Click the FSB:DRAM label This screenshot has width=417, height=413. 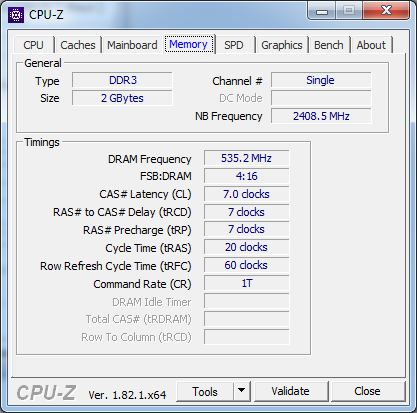coord(166,176)
